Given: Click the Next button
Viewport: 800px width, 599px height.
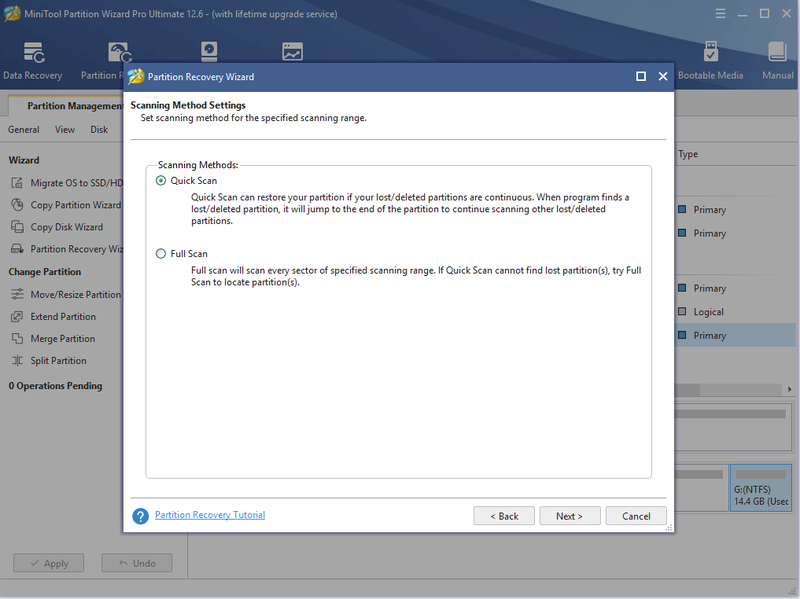Looking at the screenshot, I should (x=569, y=516).
